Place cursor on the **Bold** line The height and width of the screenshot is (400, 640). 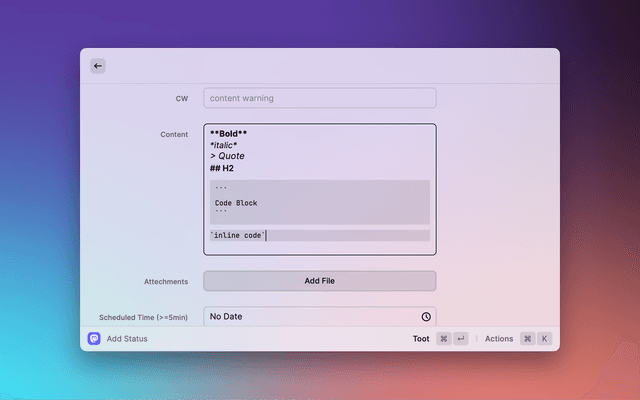[229, 133]
